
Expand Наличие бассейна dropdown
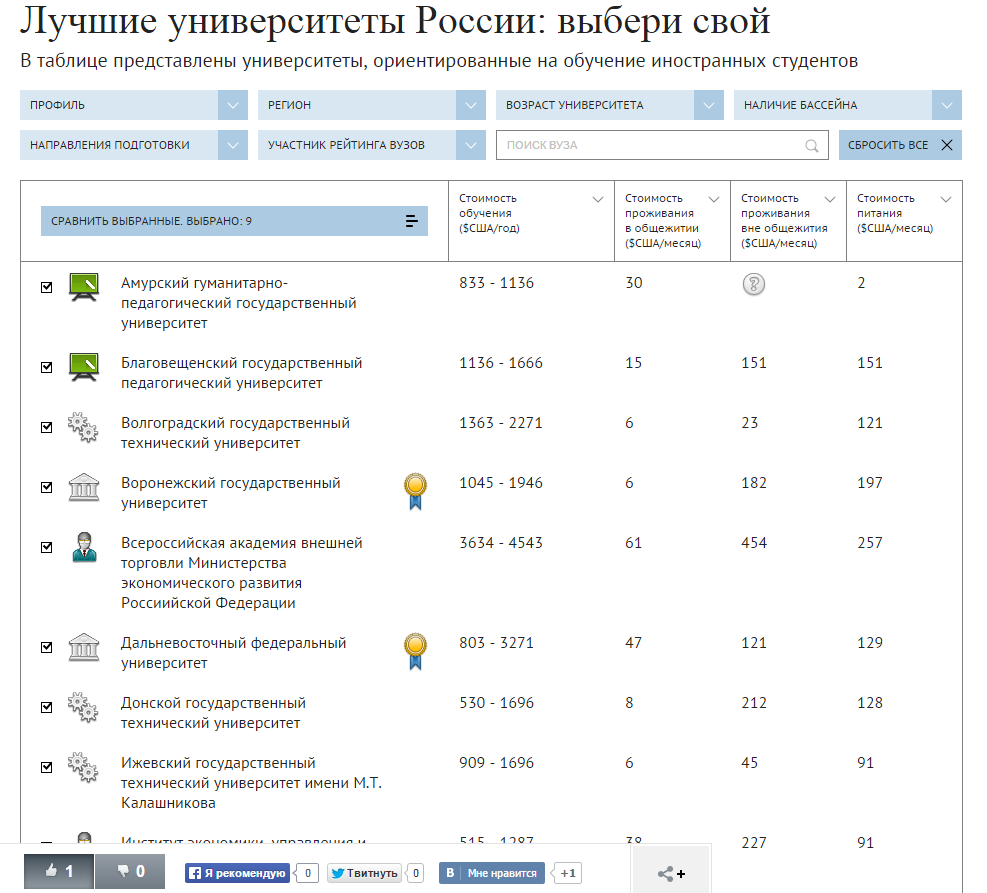[x=847, y=105]
